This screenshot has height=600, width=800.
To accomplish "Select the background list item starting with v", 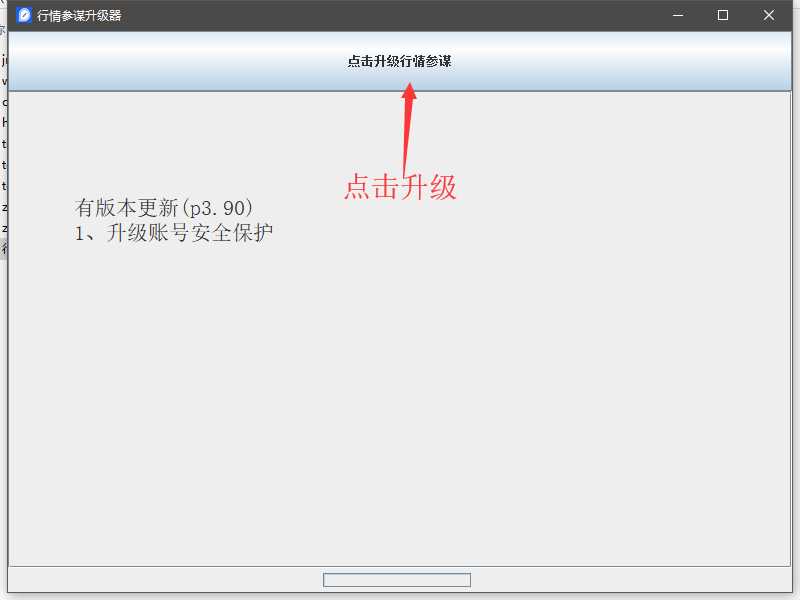I will click(x=3, y=82).
